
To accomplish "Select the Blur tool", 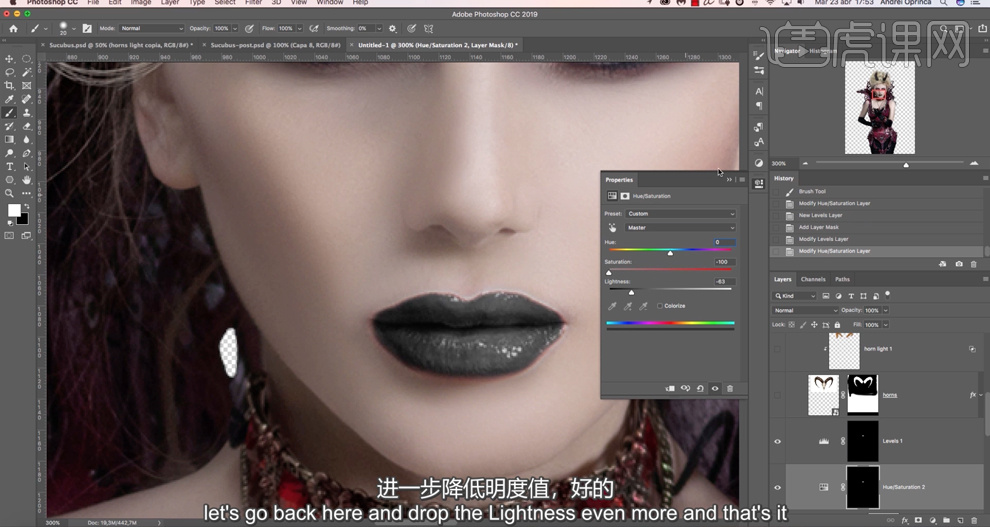I will pos(27,139).
